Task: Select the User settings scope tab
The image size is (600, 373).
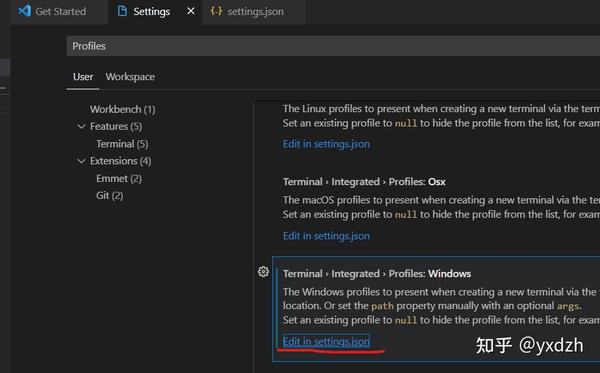Action: point(83,77)
